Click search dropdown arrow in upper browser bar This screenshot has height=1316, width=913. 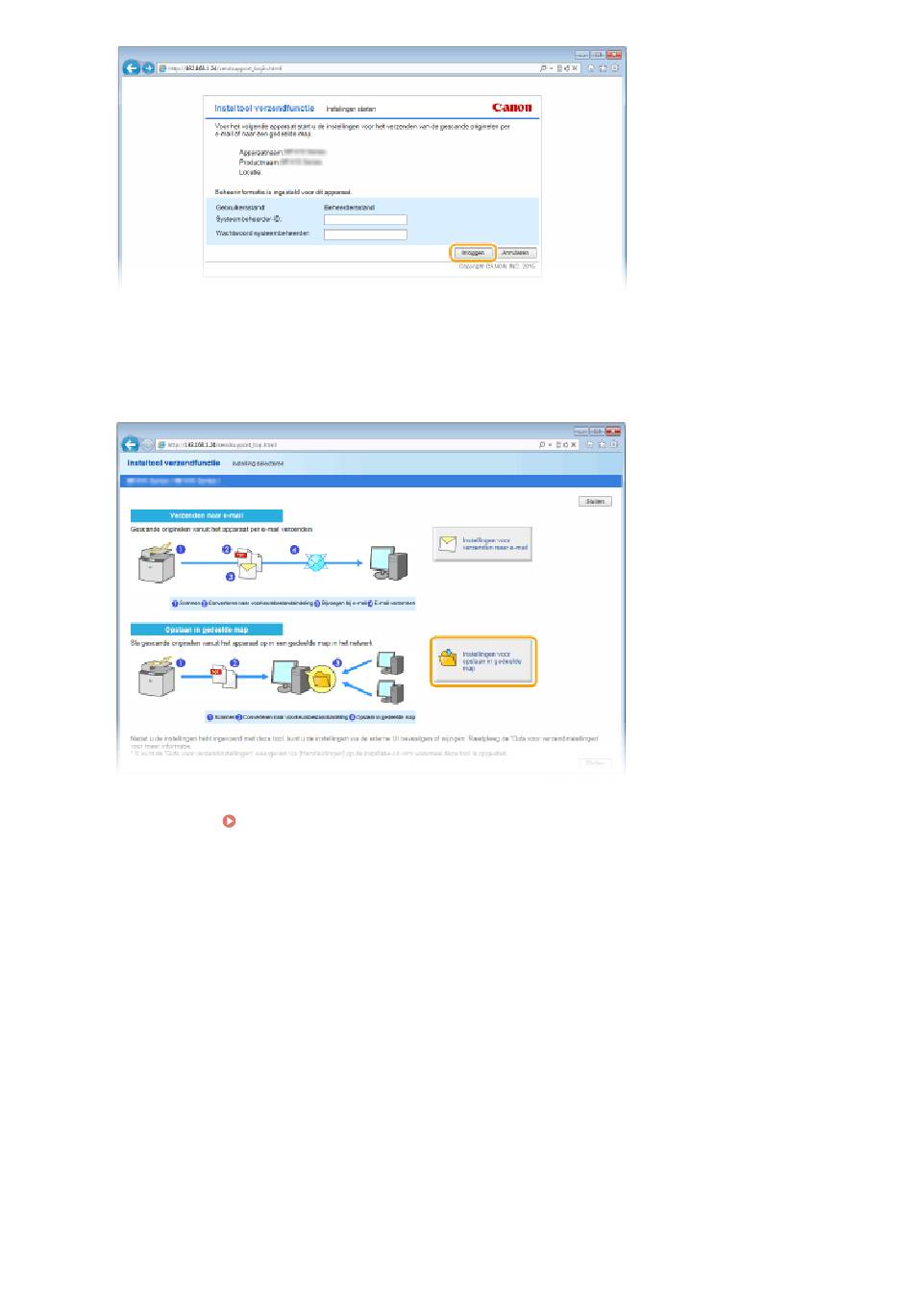[551, 68]
